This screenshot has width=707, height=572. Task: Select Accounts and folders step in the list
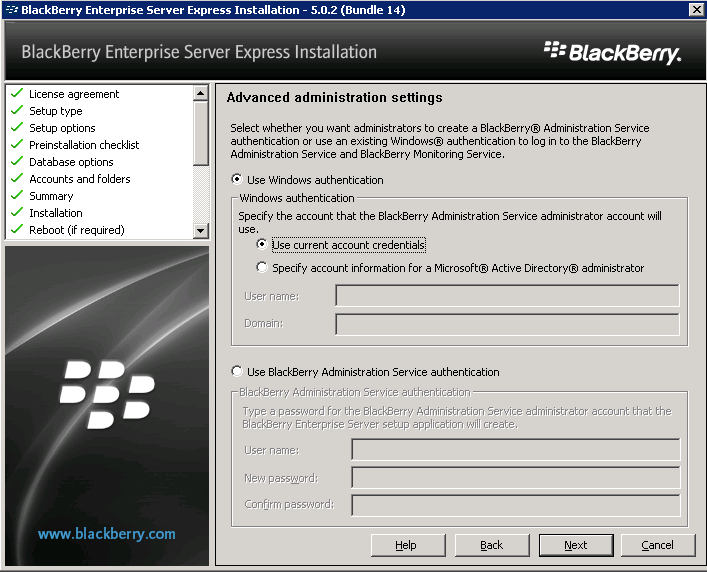click(x=79, y=179)
